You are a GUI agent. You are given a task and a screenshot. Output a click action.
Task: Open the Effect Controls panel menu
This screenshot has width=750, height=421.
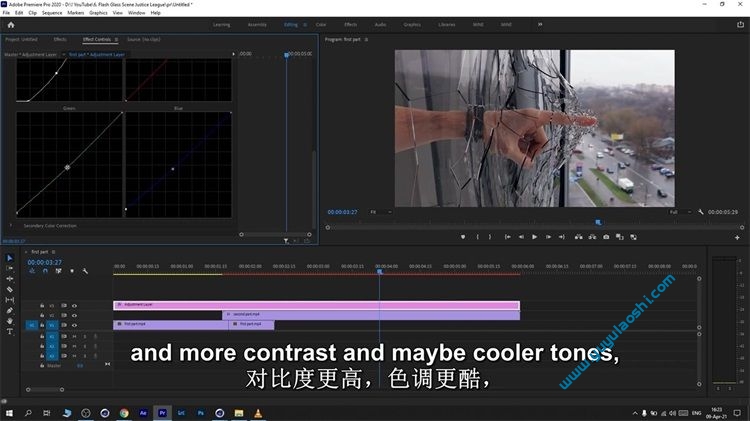(116, 40)
